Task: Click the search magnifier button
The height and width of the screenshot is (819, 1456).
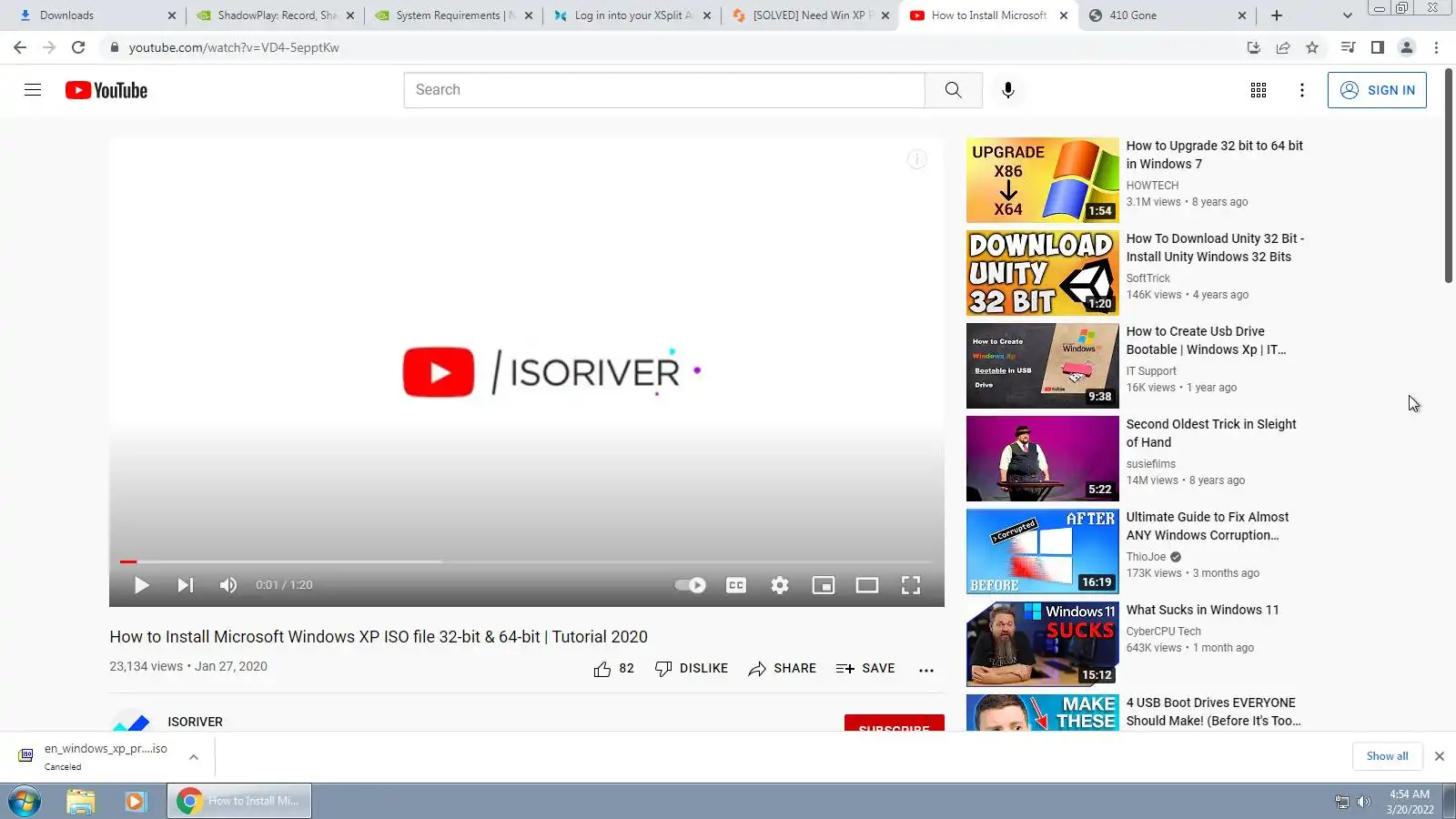Action: 953,90
